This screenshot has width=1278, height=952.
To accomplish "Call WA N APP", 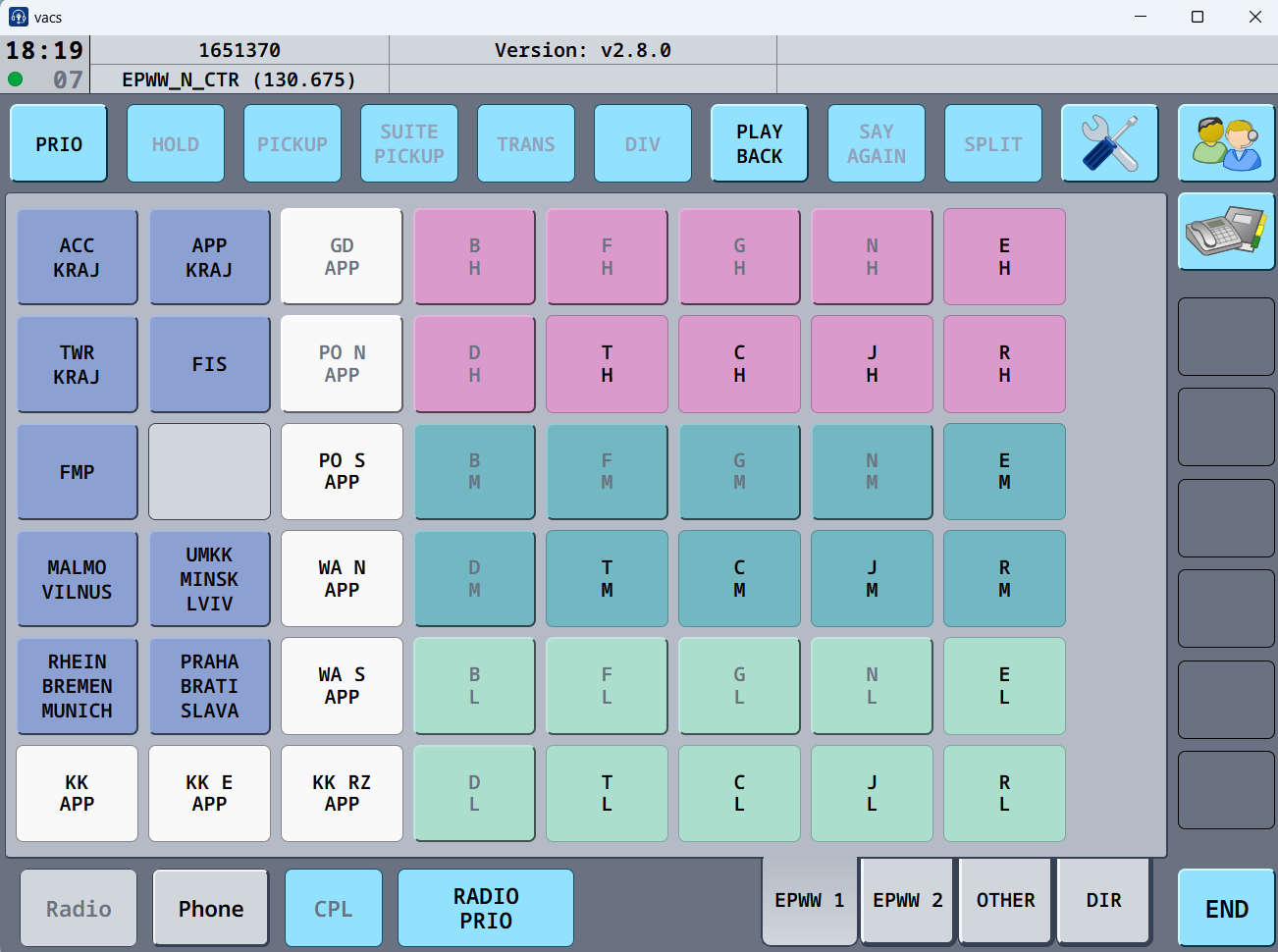I will pos(343,579).
